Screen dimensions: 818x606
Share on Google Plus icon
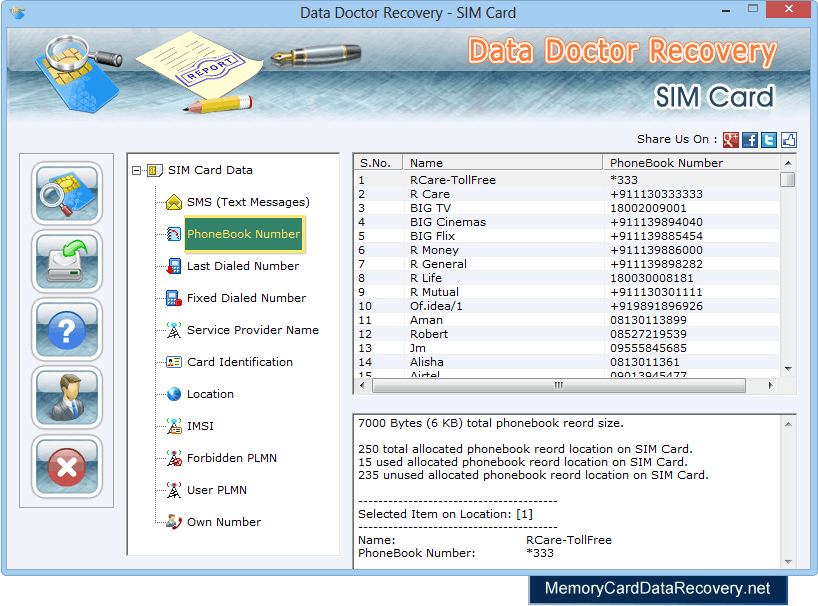[730, 140]
